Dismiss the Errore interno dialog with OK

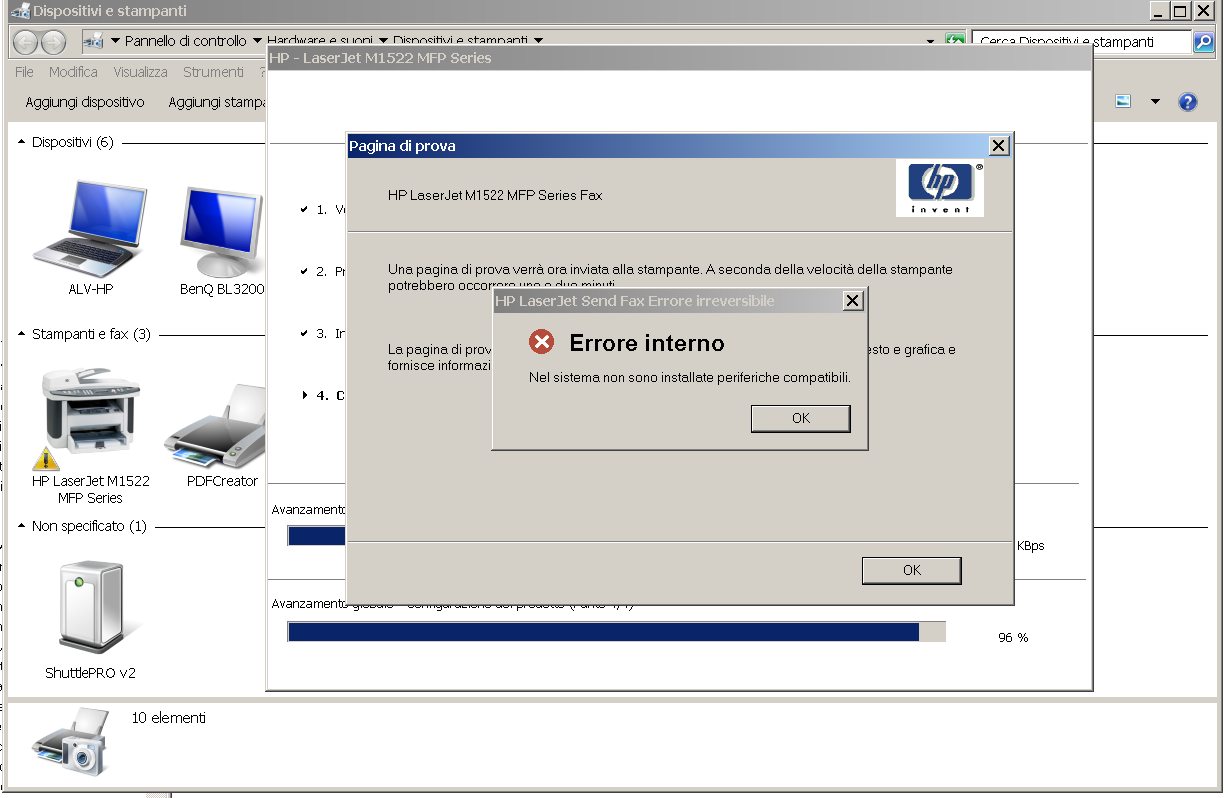(800, 418)
